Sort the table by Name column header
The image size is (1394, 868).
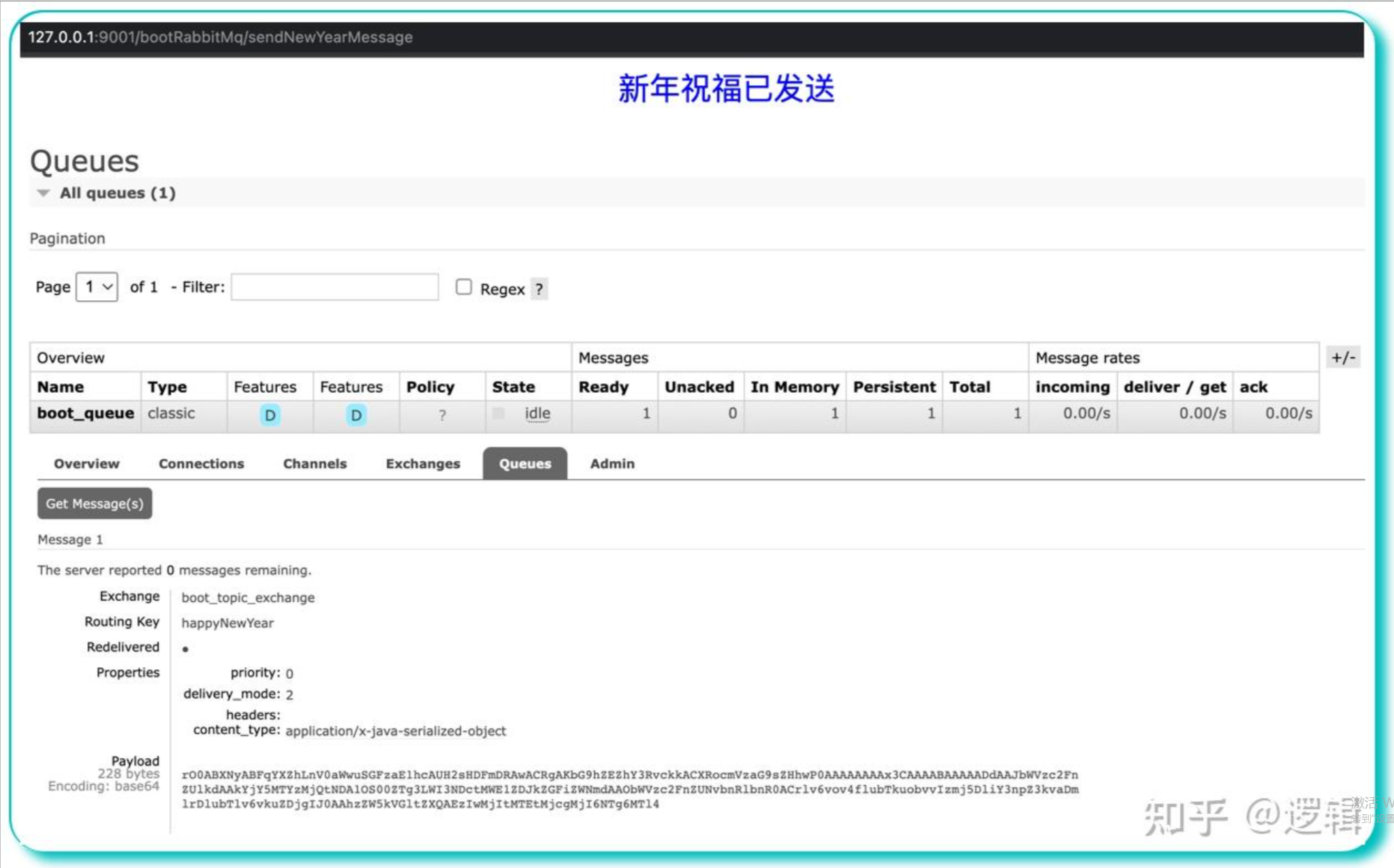click(61, 387)
